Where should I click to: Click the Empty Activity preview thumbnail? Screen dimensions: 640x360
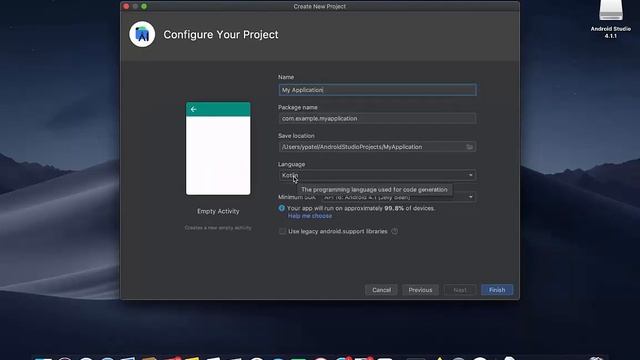click(x=218, y=149)
